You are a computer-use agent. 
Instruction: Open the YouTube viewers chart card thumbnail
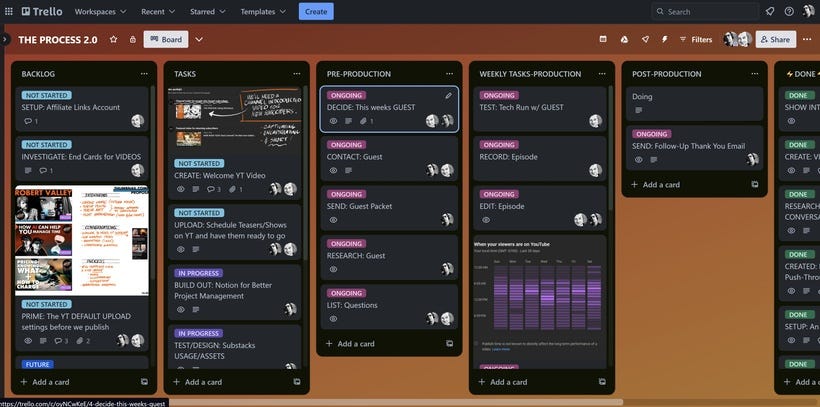coord(540,296)
